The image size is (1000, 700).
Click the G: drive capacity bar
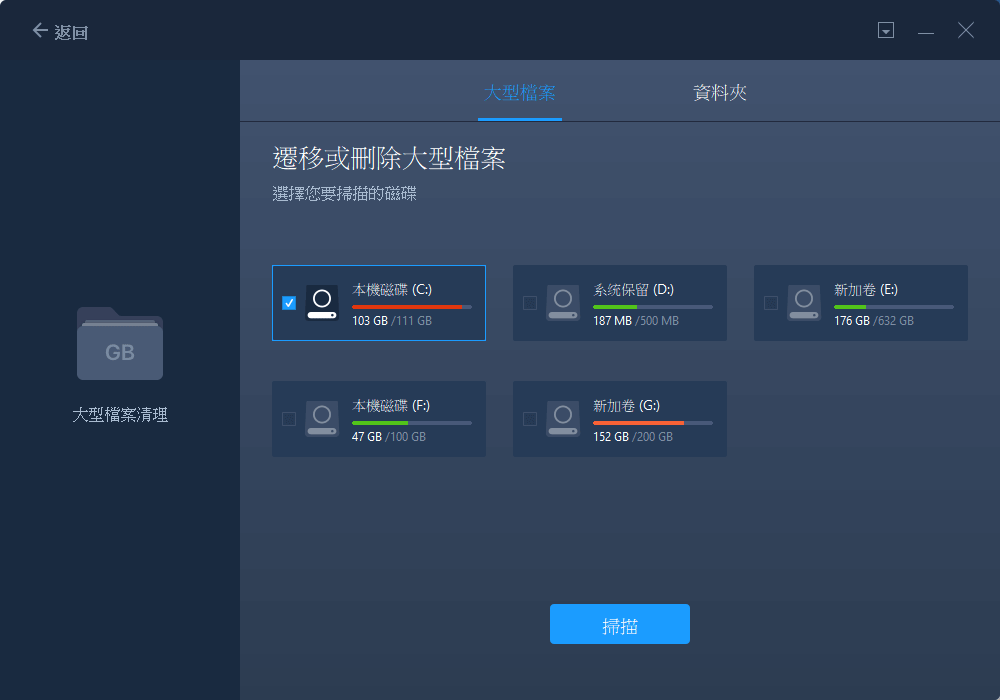pos(651,424)
